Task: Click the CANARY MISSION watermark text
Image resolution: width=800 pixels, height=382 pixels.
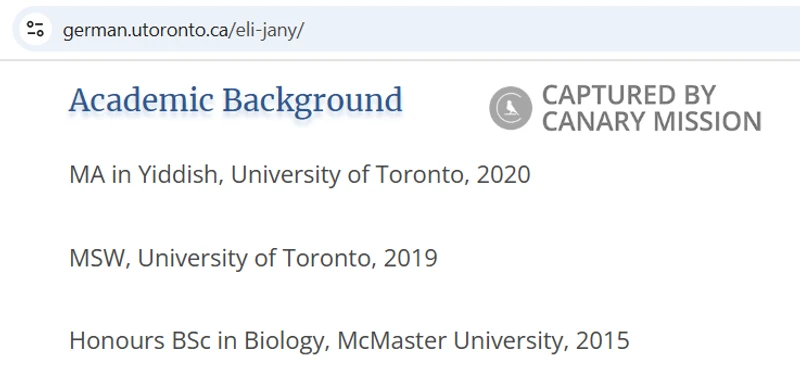Action: 652,122
